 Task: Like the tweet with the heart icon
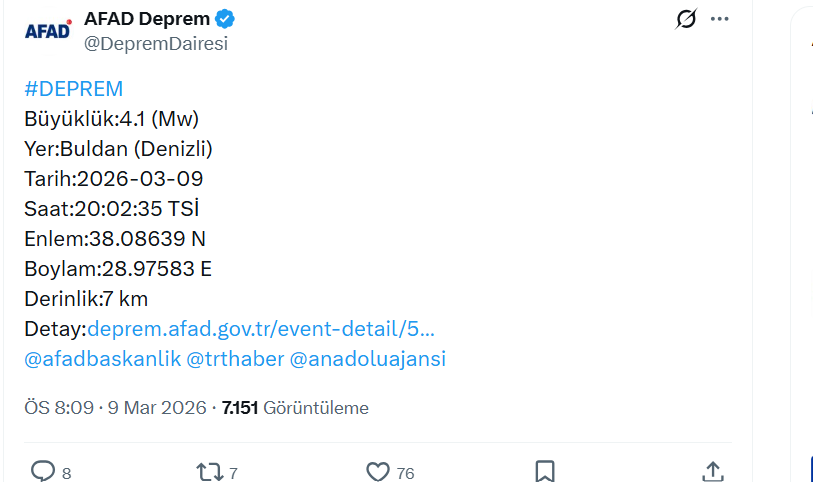377,471
